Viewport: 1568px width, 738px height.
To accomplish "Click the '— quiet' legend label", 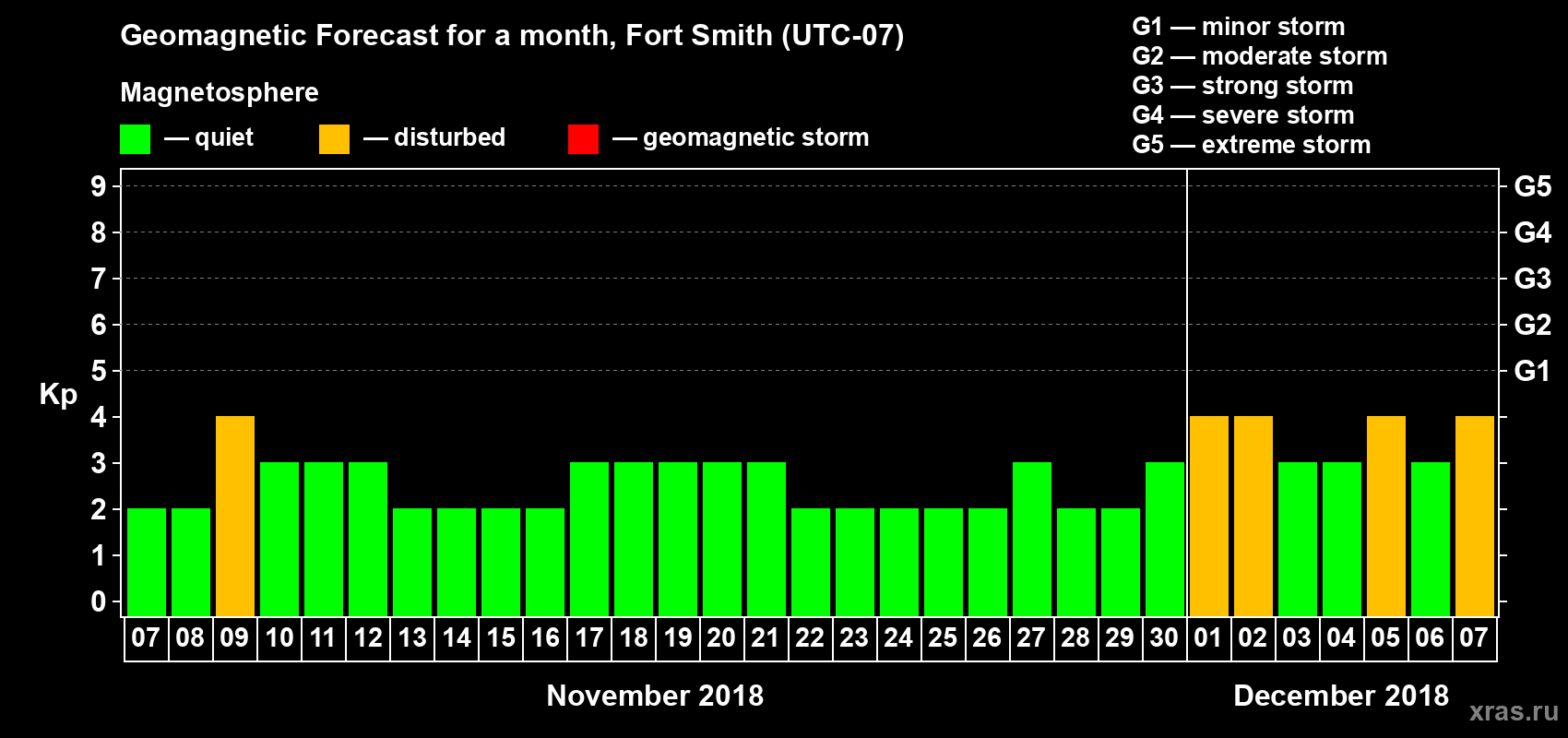I will click(x=208, y=137).
